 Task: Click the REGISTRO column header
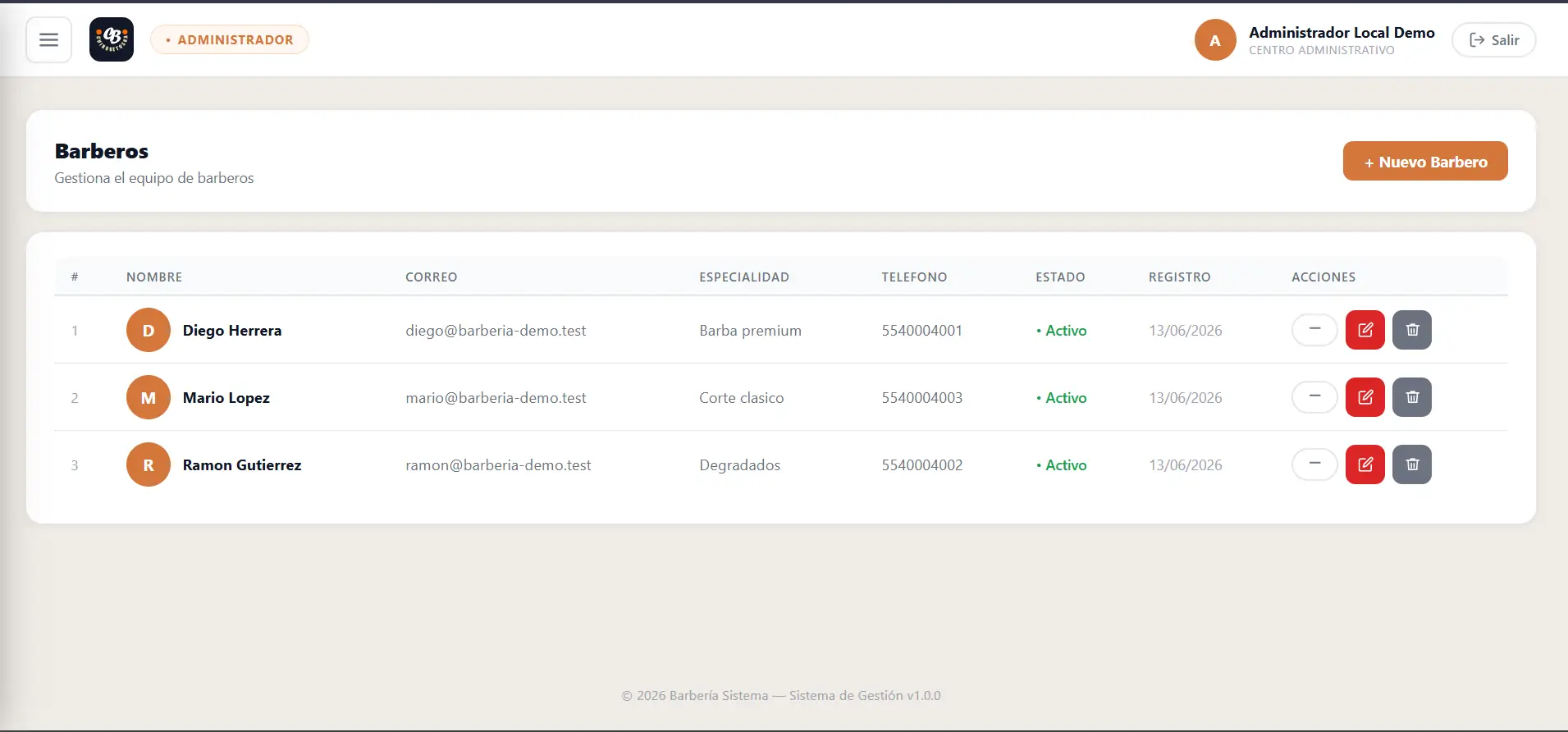[x=1179, y=277]
